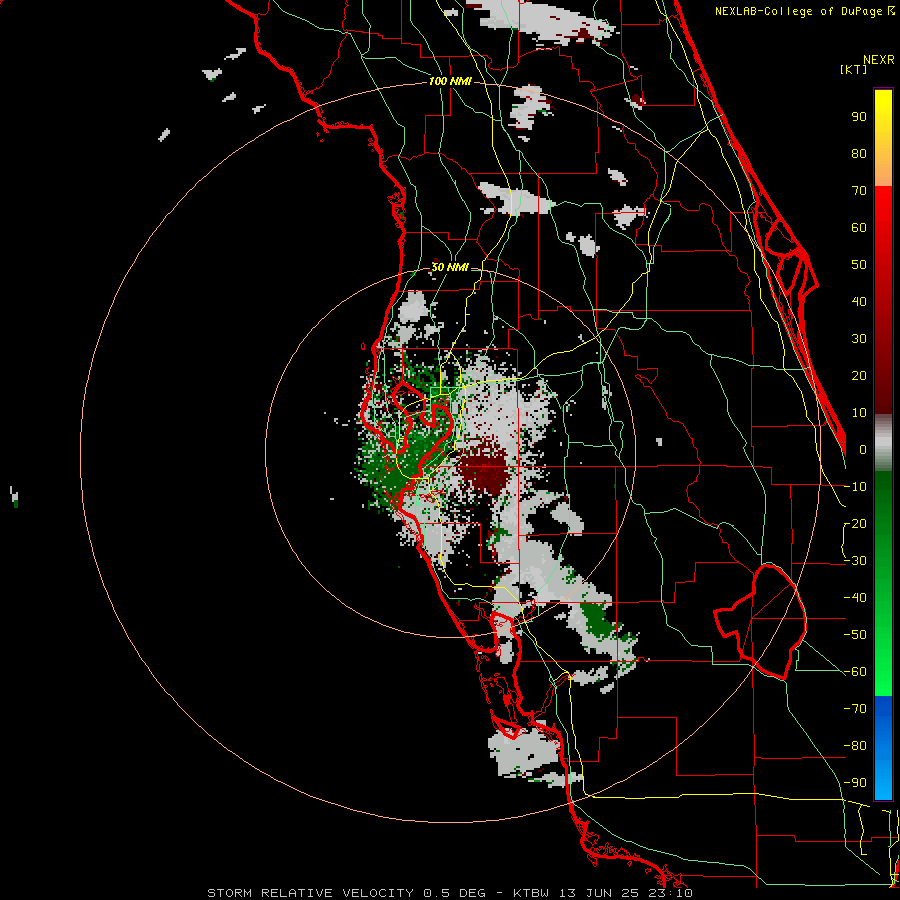
Task: Click the KTBW station identifier
Action: 534,893
